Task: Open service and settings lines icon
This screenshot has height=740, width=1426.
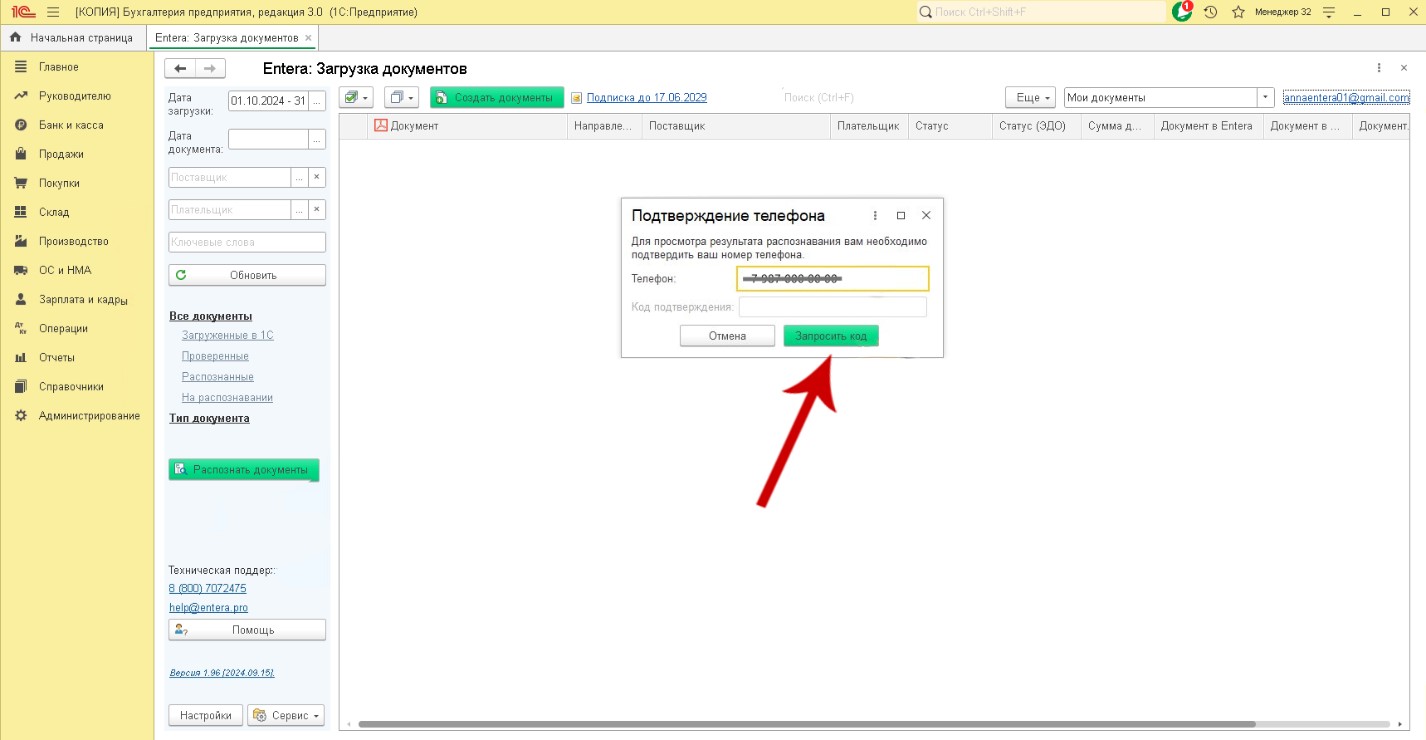Action: pyautogui.click(x=1328, y=12)
